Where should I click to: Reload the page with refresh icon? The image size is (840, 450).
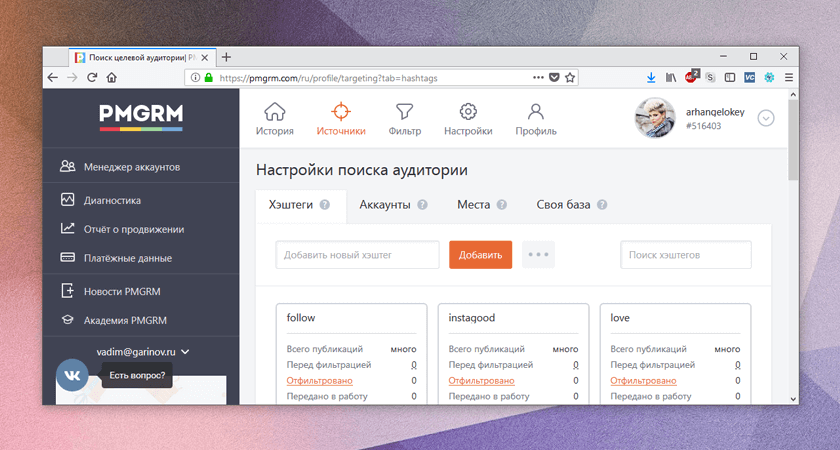pos(92,78)
